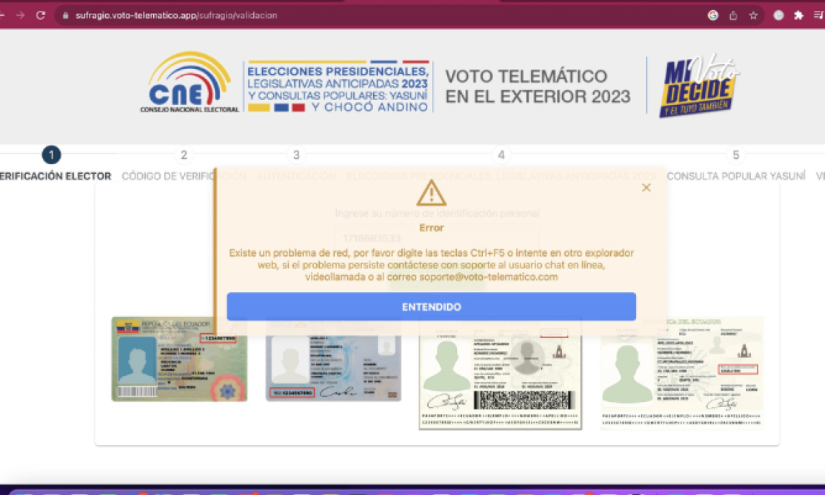Select step 1 circle Verificación Elector
The width and height of the screenshot is (825, 495).
pyautogui.click(x=51, y=155)
